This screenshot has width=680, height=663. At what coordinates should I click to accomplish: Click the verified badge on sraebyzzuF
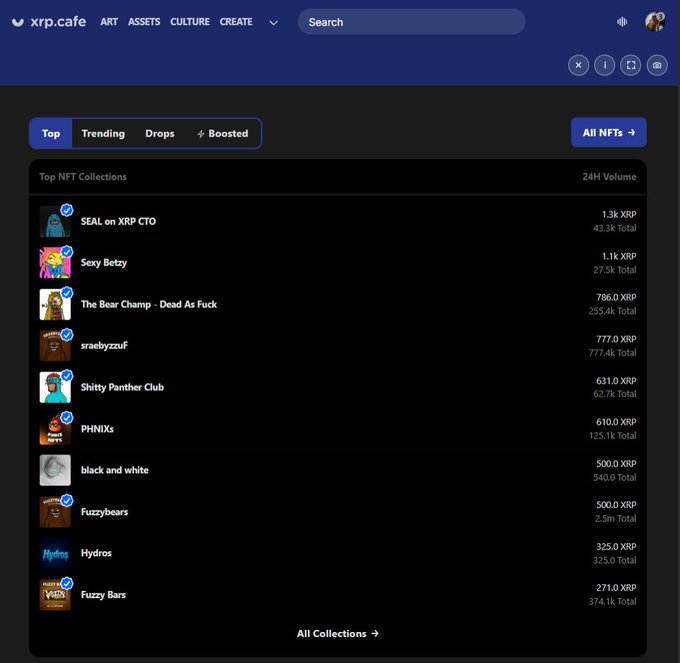pos(67,335)
